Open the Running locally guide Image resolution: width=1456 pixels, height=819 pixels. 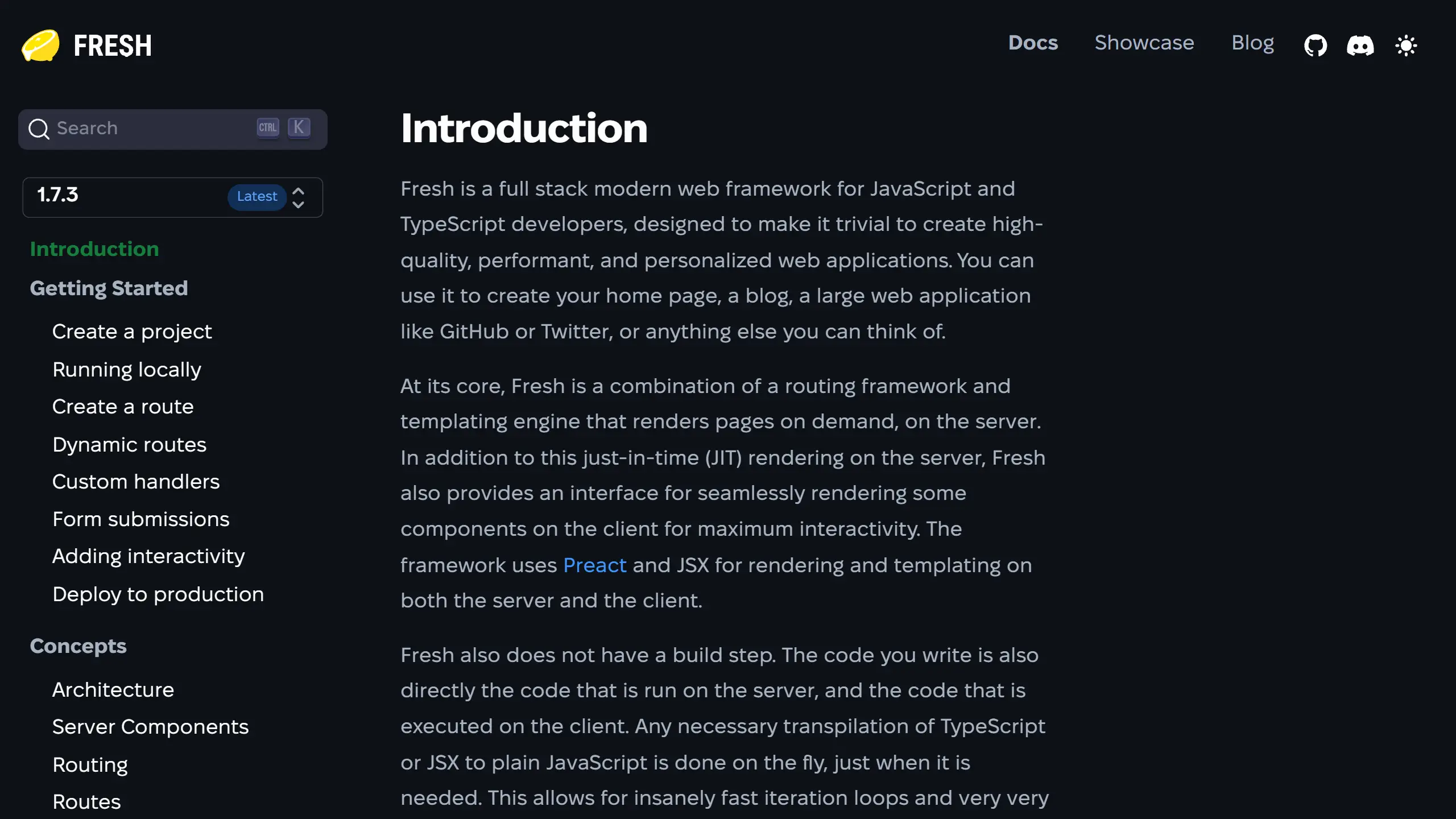[127, 369]
